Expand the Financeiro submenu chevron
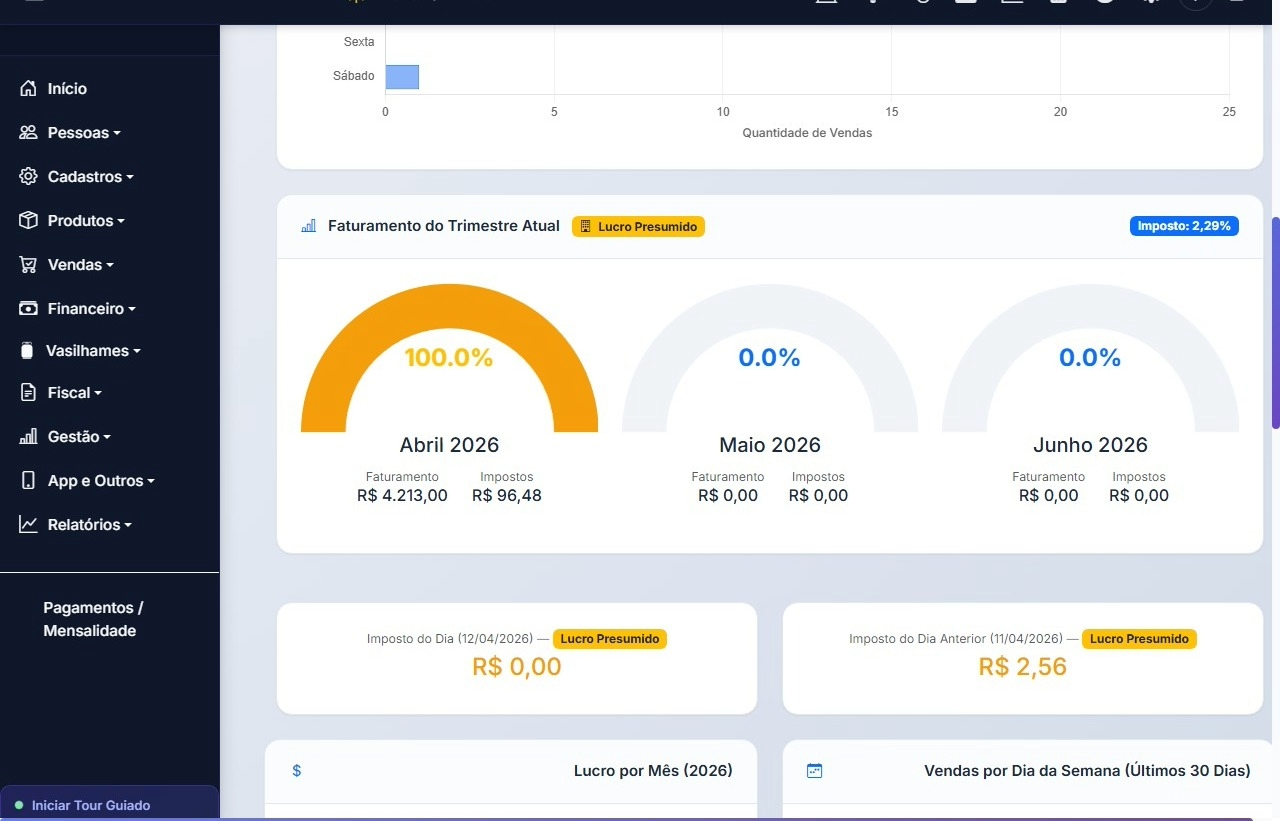The height and width of the screenshot is (821, 1280). pos(132,308)
